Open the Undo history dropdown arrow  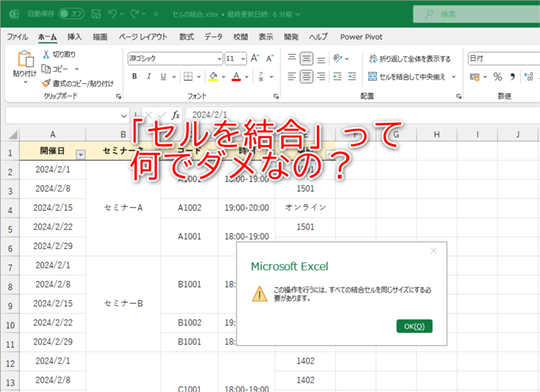(x=122, y=14)
